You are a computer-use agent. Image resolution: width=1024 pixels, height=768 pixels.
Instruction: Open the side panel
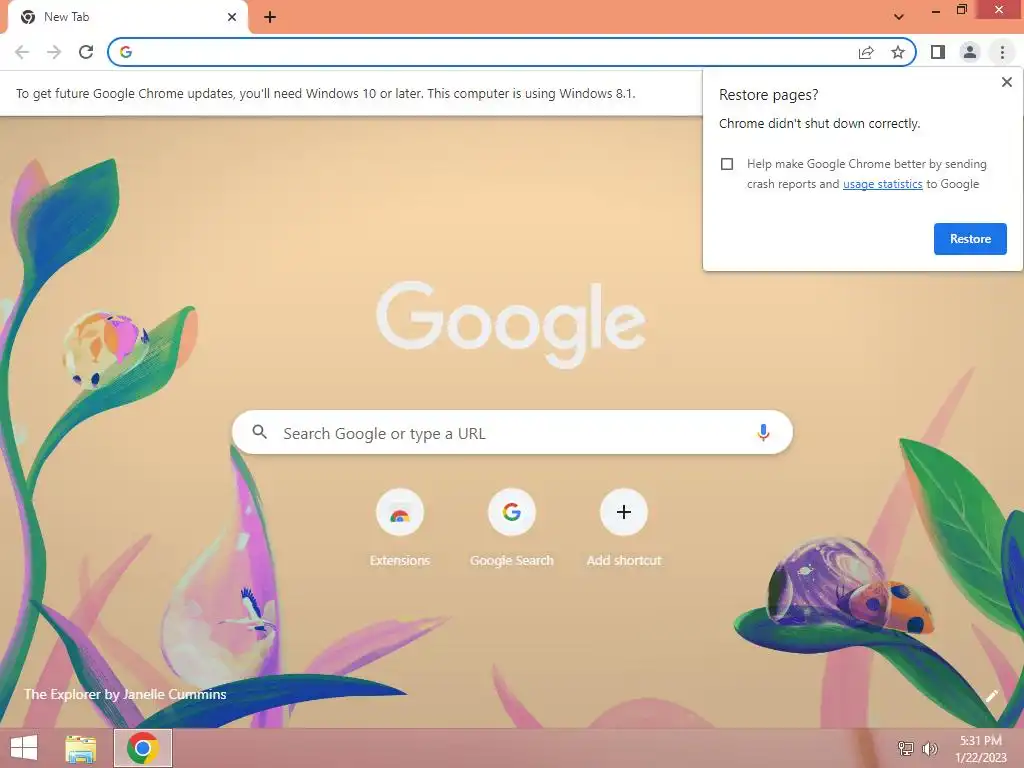pos(938,52)
